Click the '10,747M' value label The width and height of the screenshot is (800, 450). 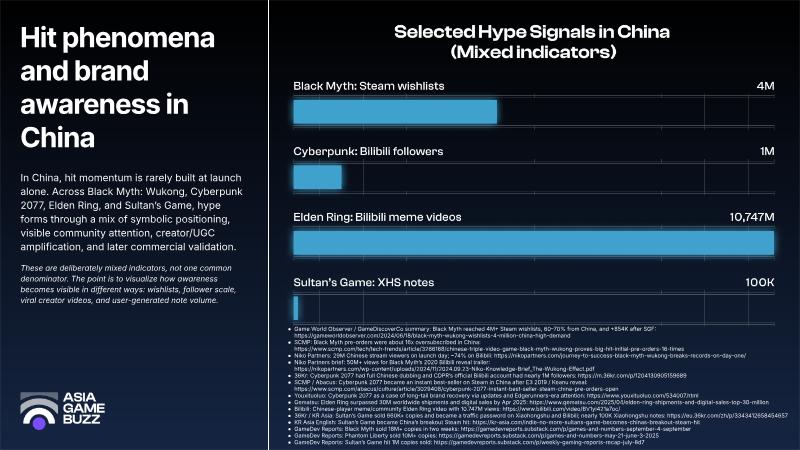coord(752,217)
